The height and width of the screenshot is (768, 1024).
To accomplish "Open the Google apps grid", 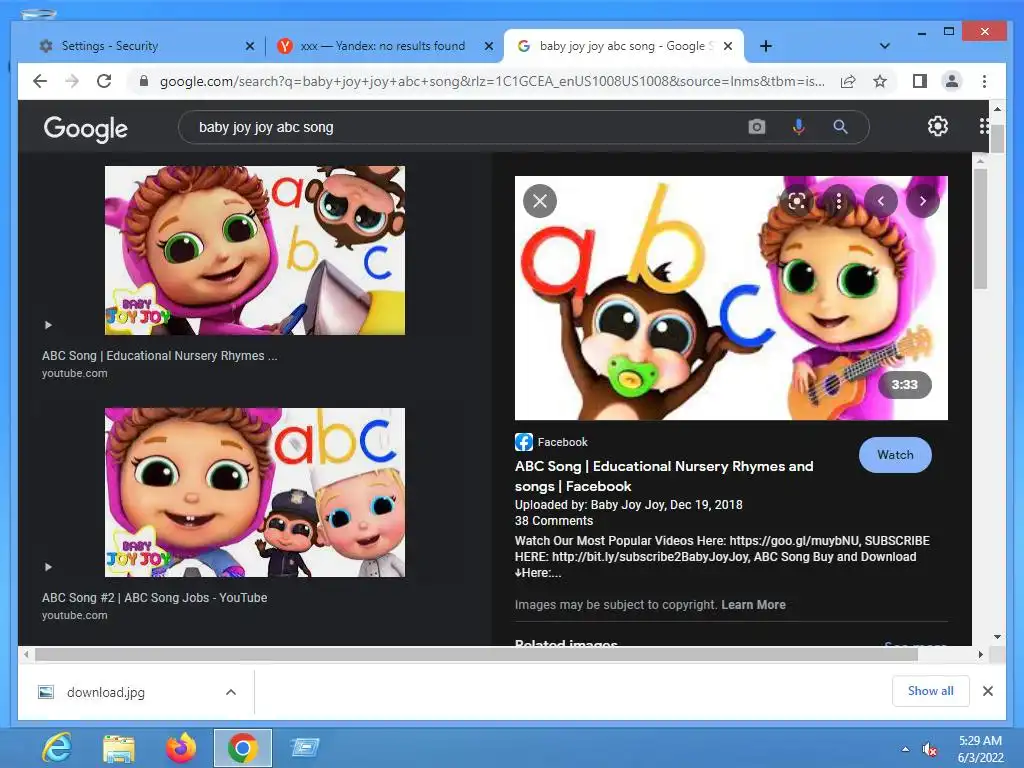I will [984, 126].
